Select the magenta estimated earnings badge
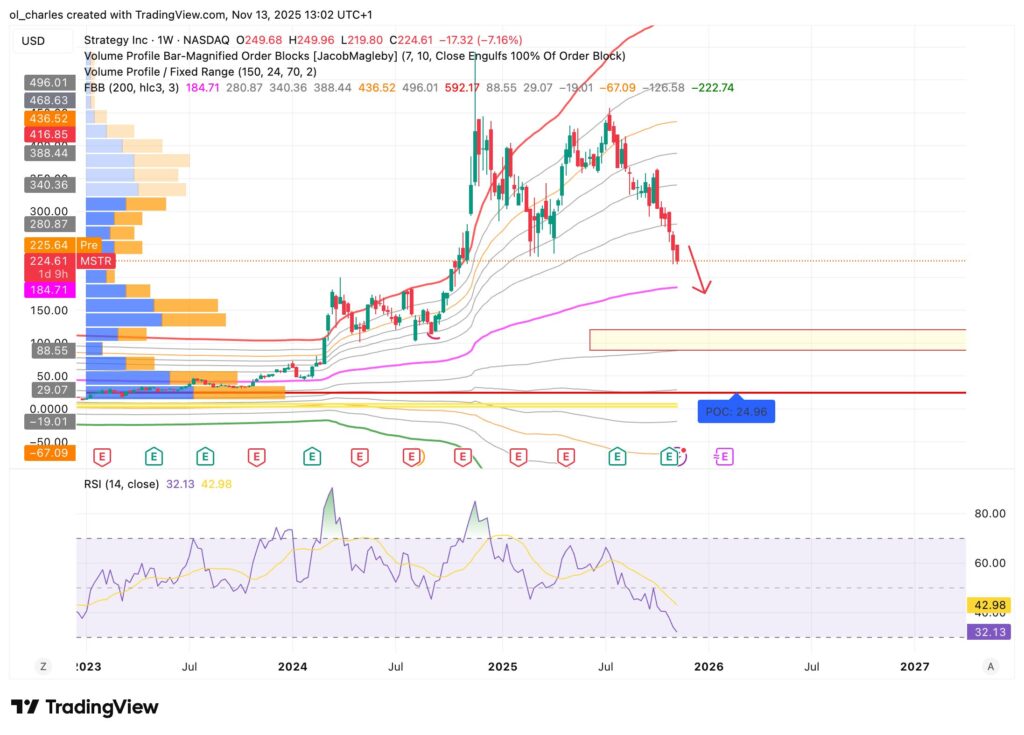The width and height of the screenshot is (1024, 735). (x=723, y=456)
